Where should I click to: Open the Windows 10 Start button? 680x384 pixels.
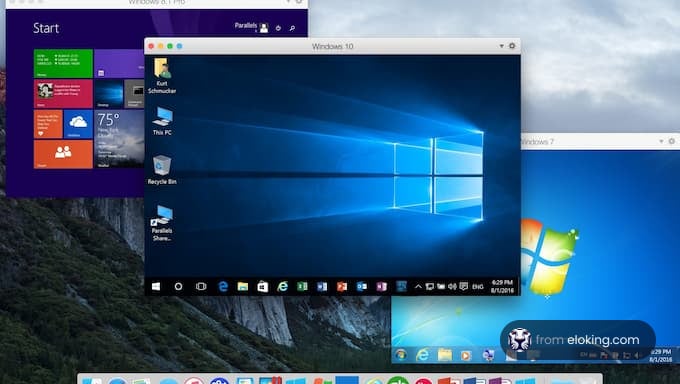click(156, 286)
